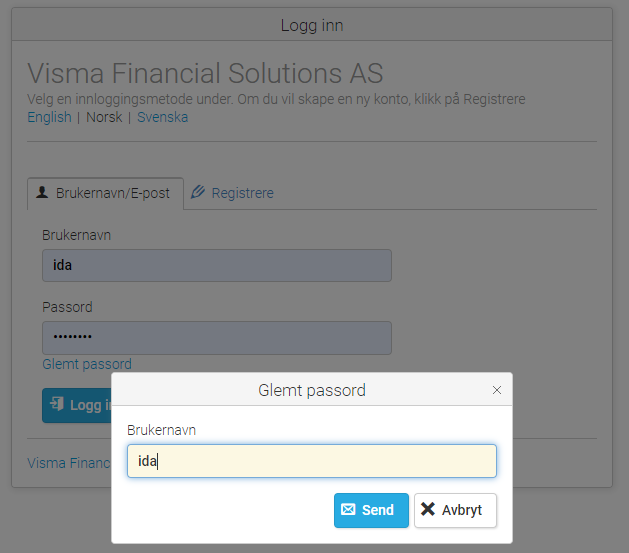Open the Brukernavn/E-post tab
Image resolution: width=629 pixels, height=553 pixels.
click(x=106, y=193)
